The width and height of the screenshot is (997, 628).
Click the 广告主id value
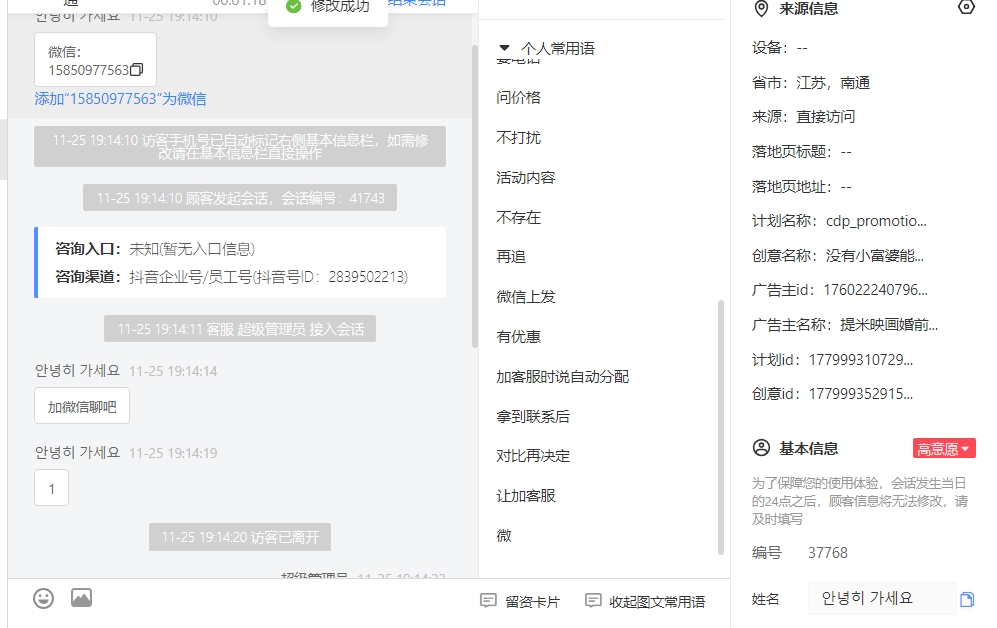click(876, 290)
